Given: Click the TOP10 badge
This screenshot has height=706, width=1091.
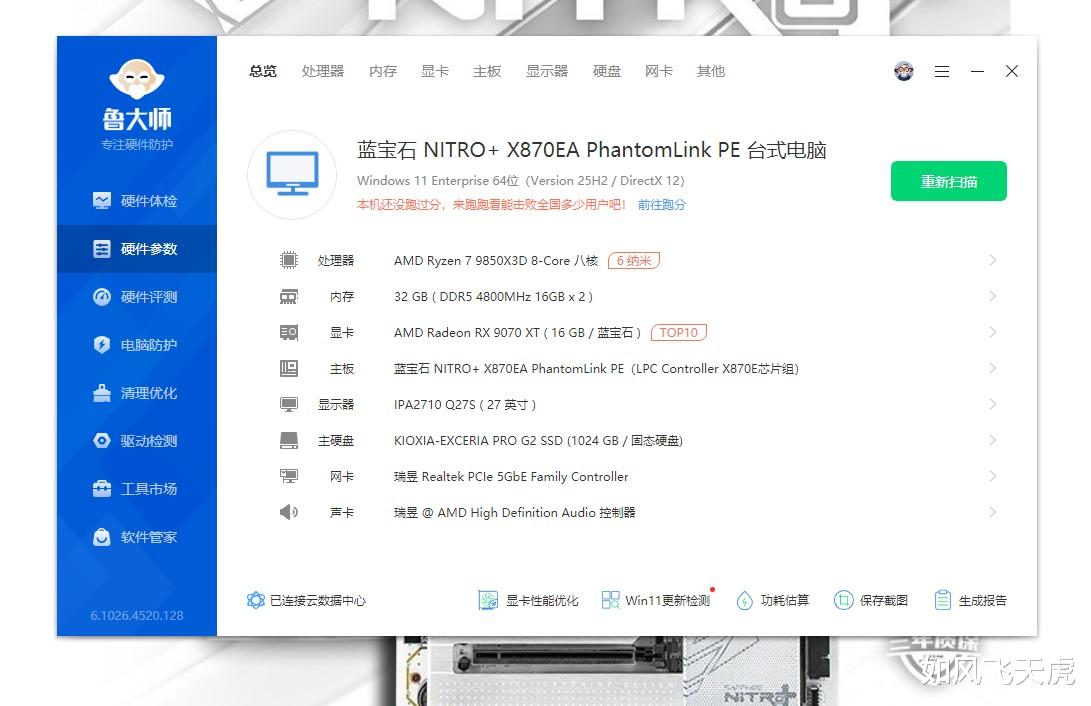Looking at the screenshot, I should pos(678,332).
